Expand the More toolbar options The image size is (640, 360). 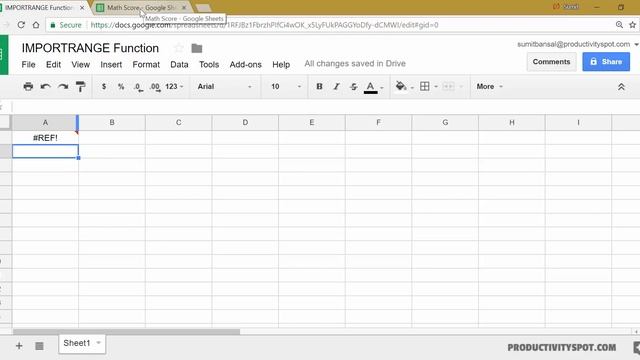pos(489,87)
